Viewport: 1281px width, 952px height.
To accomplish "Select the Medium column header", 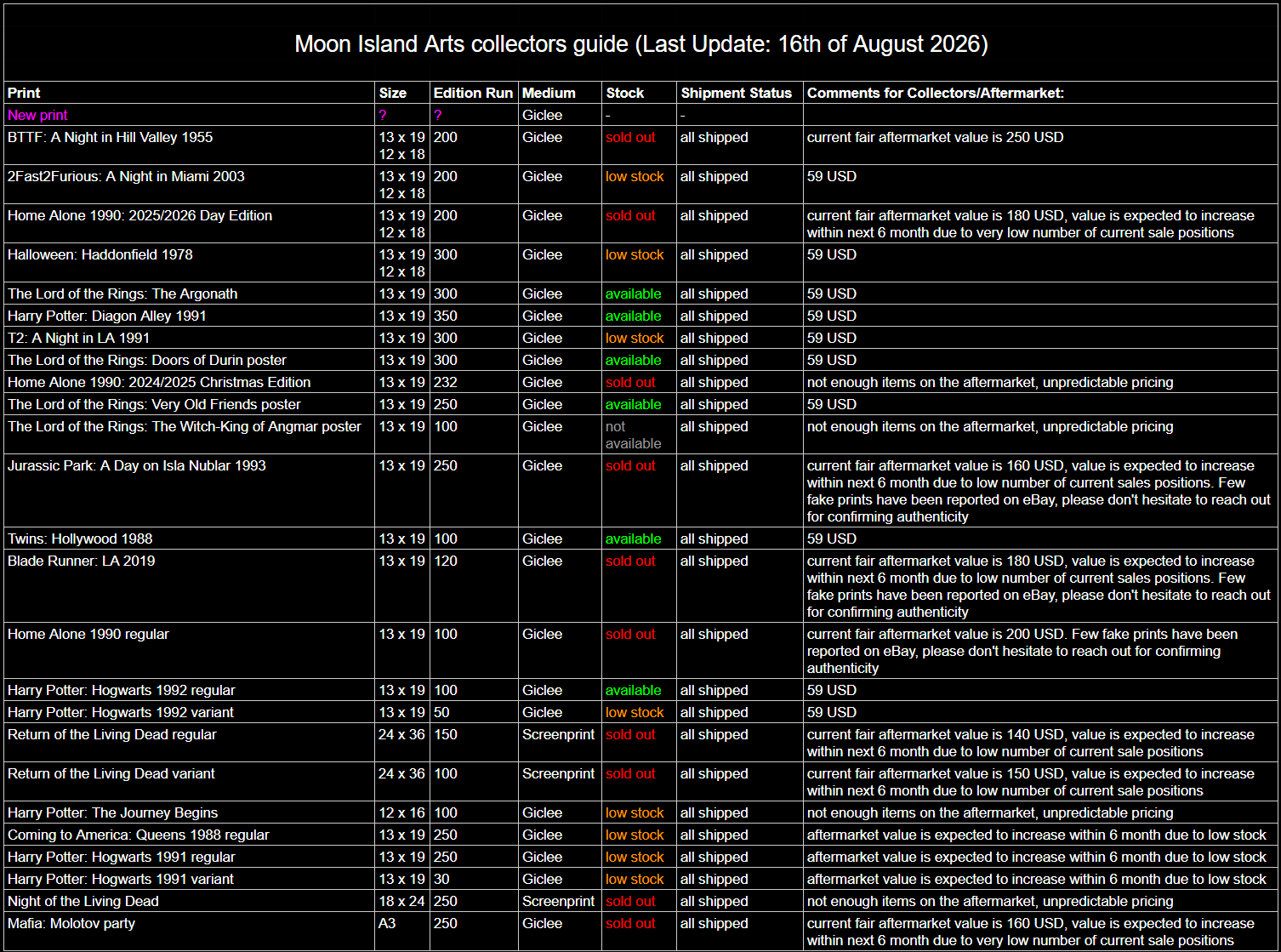I will point(549,93).
